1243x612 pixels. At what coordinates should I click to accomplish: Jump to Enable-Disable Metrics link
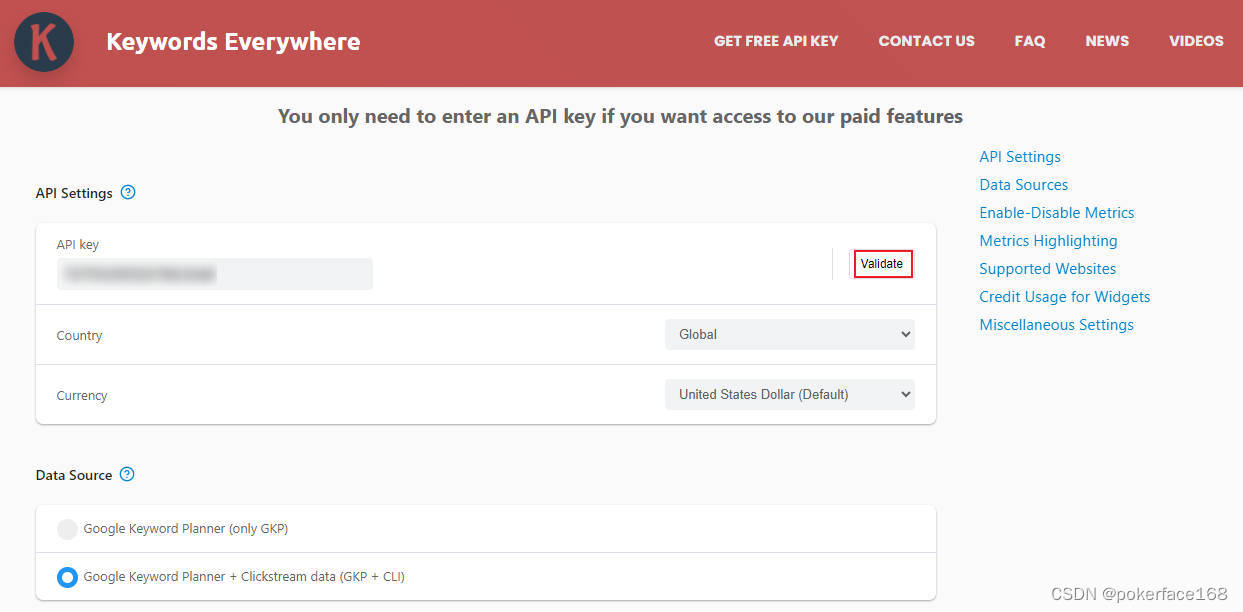tap(1056, 212)
